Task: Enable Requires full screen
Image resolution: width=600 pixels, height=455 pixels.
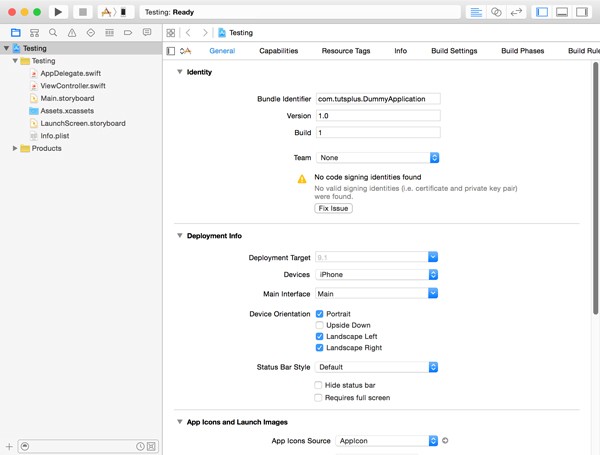Action: (x=318, y=398)
